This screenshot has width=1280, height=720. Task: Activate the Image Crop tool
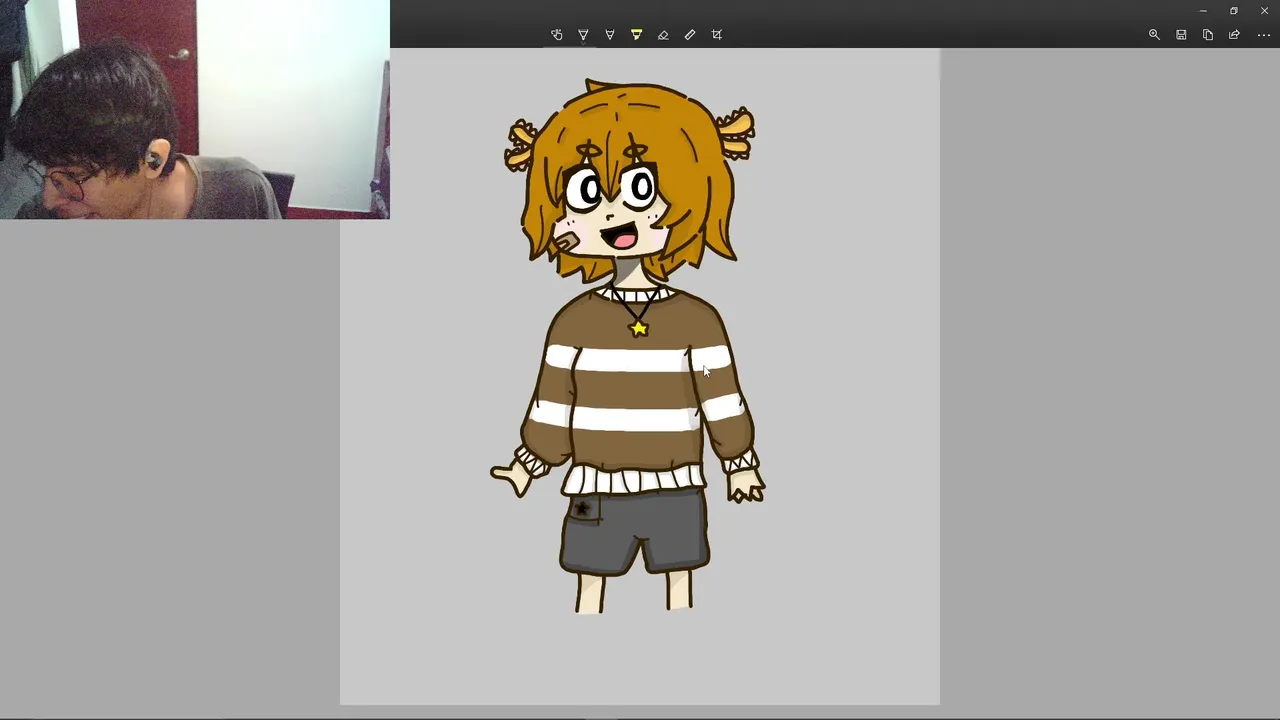pyautogui.click(x=717, y=35)
